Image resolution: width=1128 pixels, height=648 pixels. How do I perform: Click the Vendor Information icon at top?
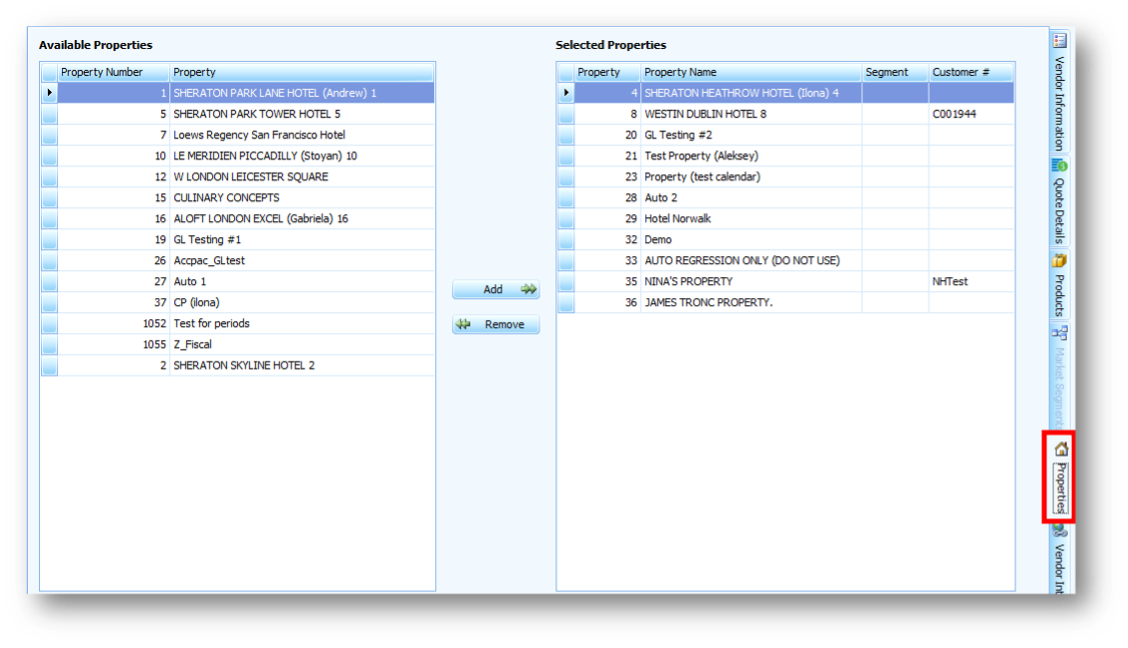point(1060,40)
